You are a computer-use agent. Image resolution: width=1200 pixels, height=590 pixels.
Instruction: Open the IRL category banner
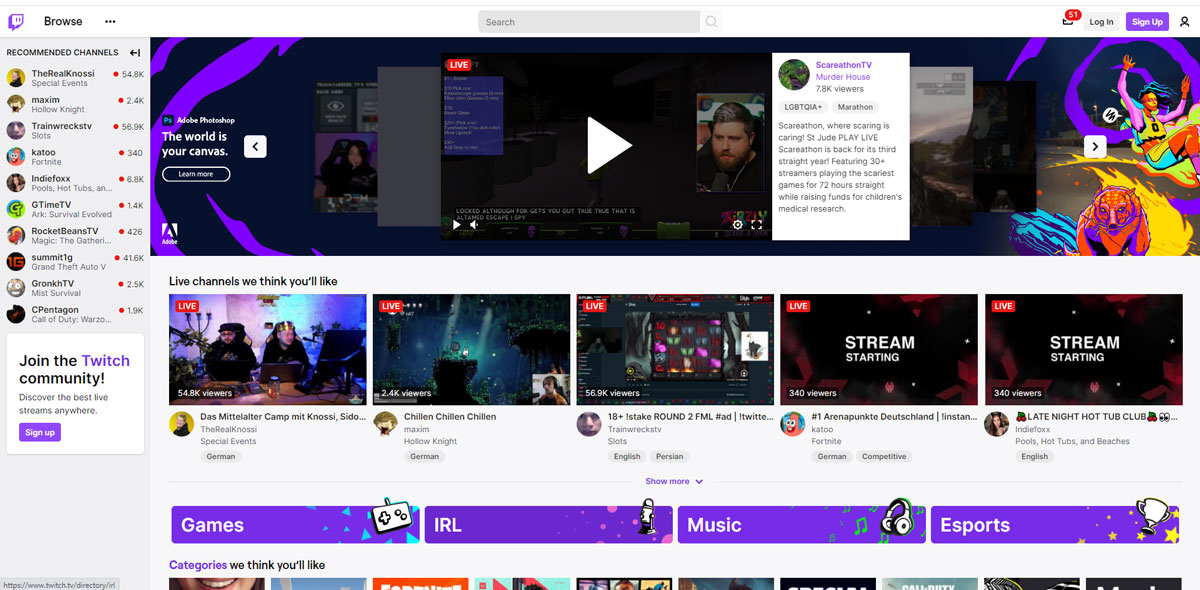click(x=548, y=525)
